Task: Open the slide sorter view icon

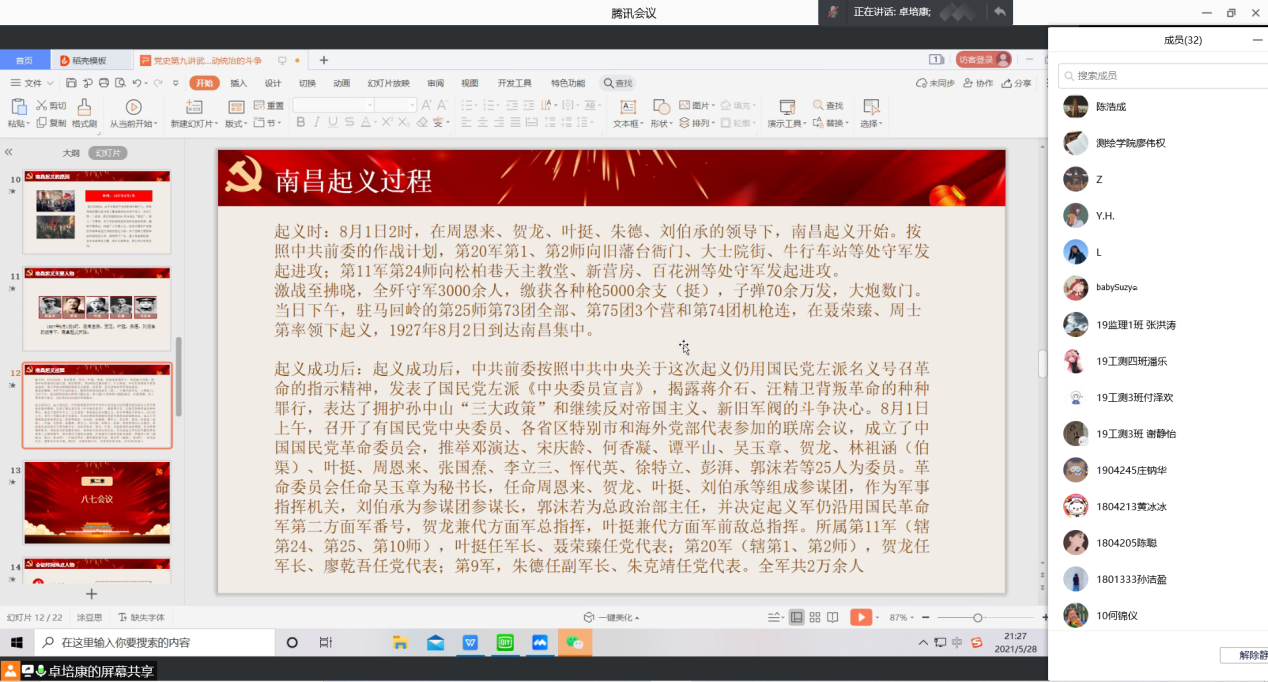Action: pos(816,617)
